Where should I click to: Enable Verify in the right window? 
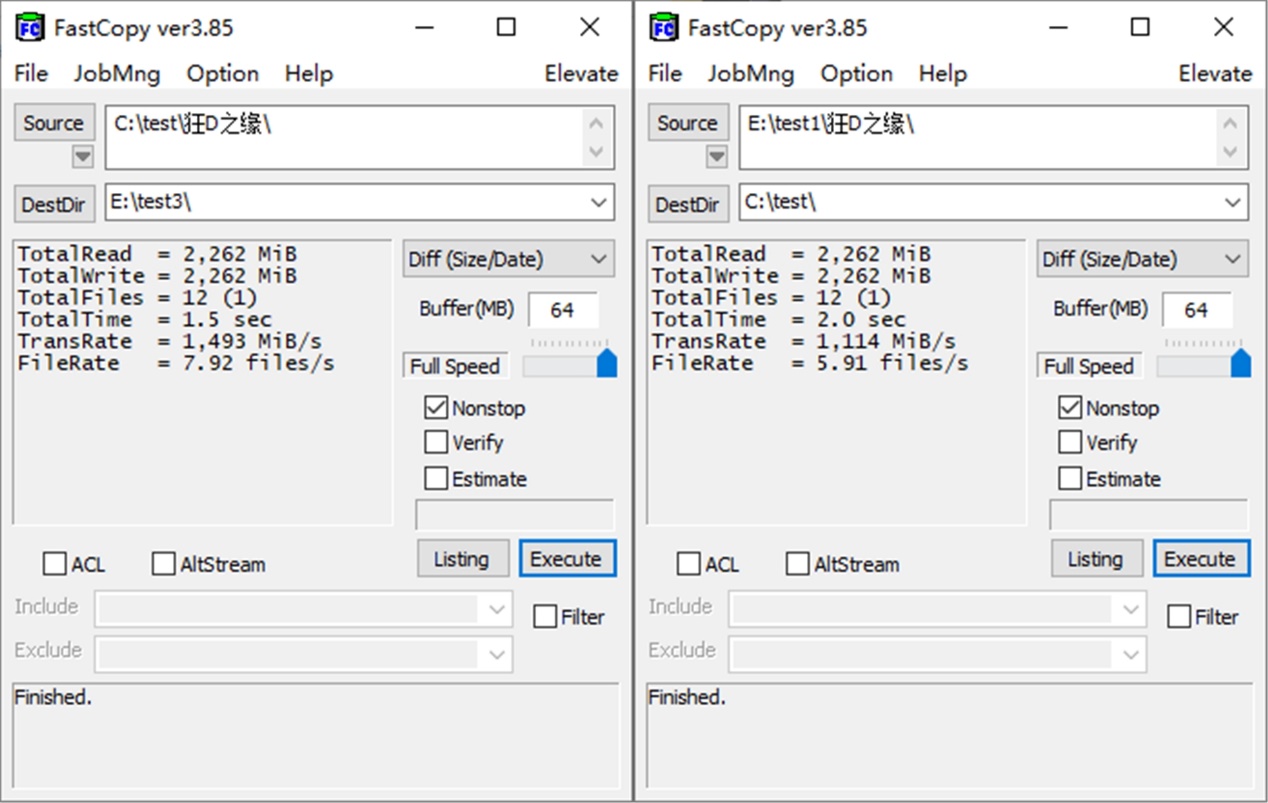click(x=1070, y=442)
